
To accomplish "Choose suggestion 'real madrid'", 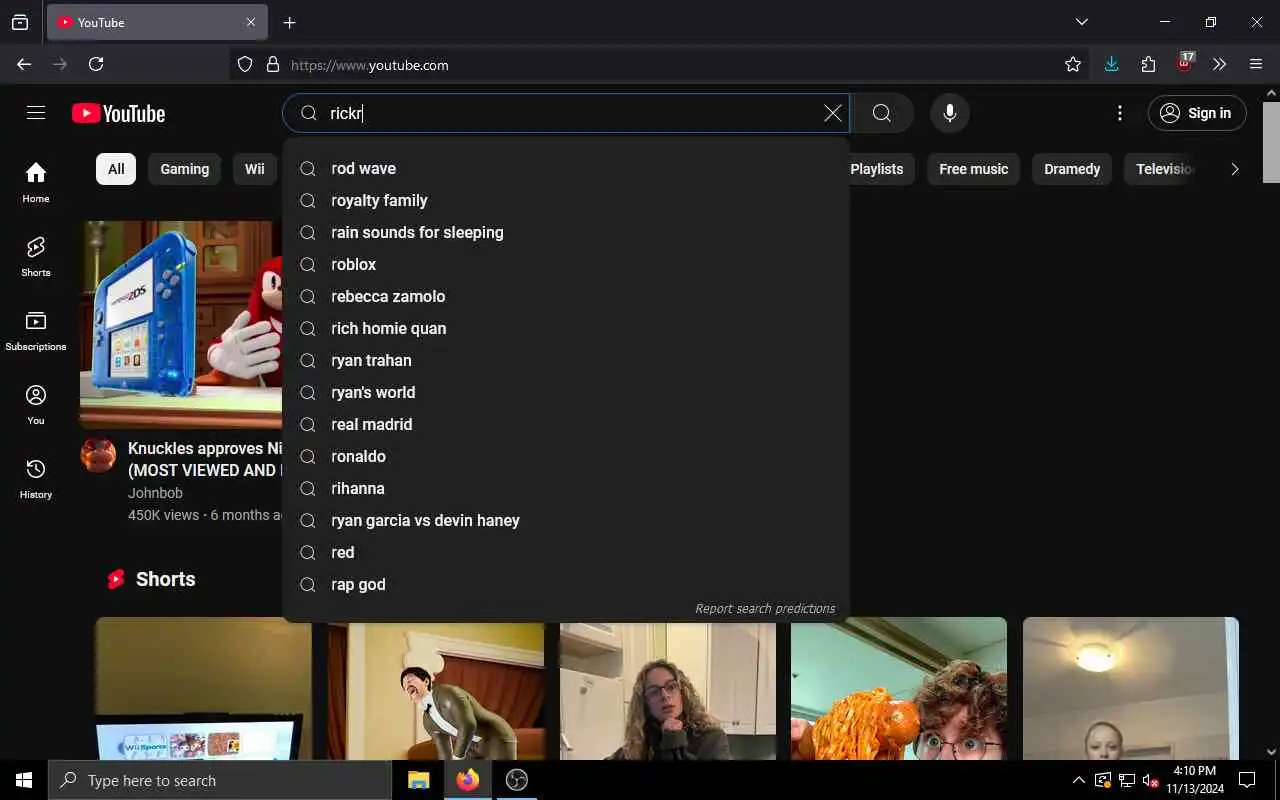I will pos(566,424).
